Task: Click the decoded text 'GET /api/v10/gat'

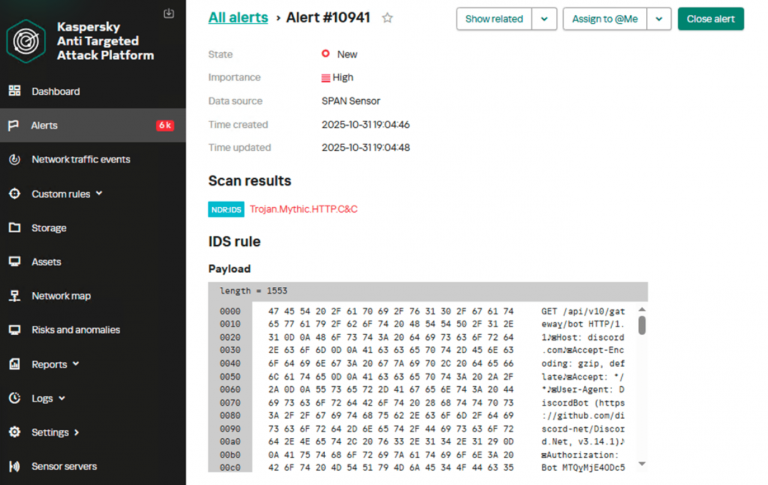Action: click(583, 311)
